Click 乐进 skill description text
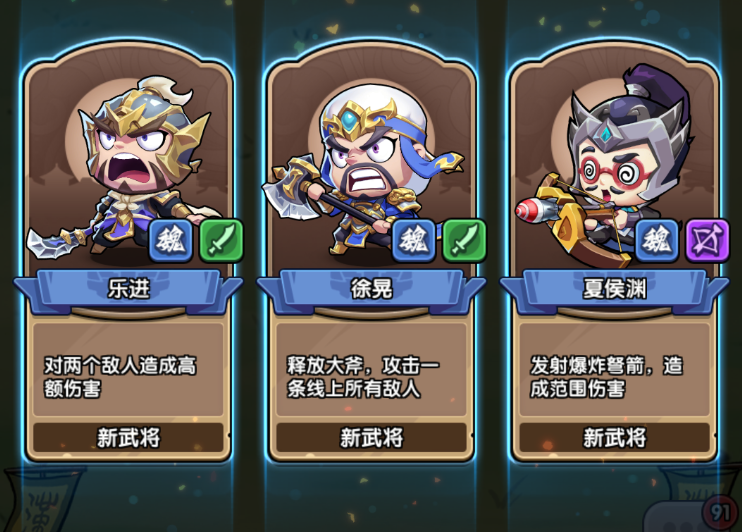The width and height of the screenshot is (742, 532). pos(120,377)
